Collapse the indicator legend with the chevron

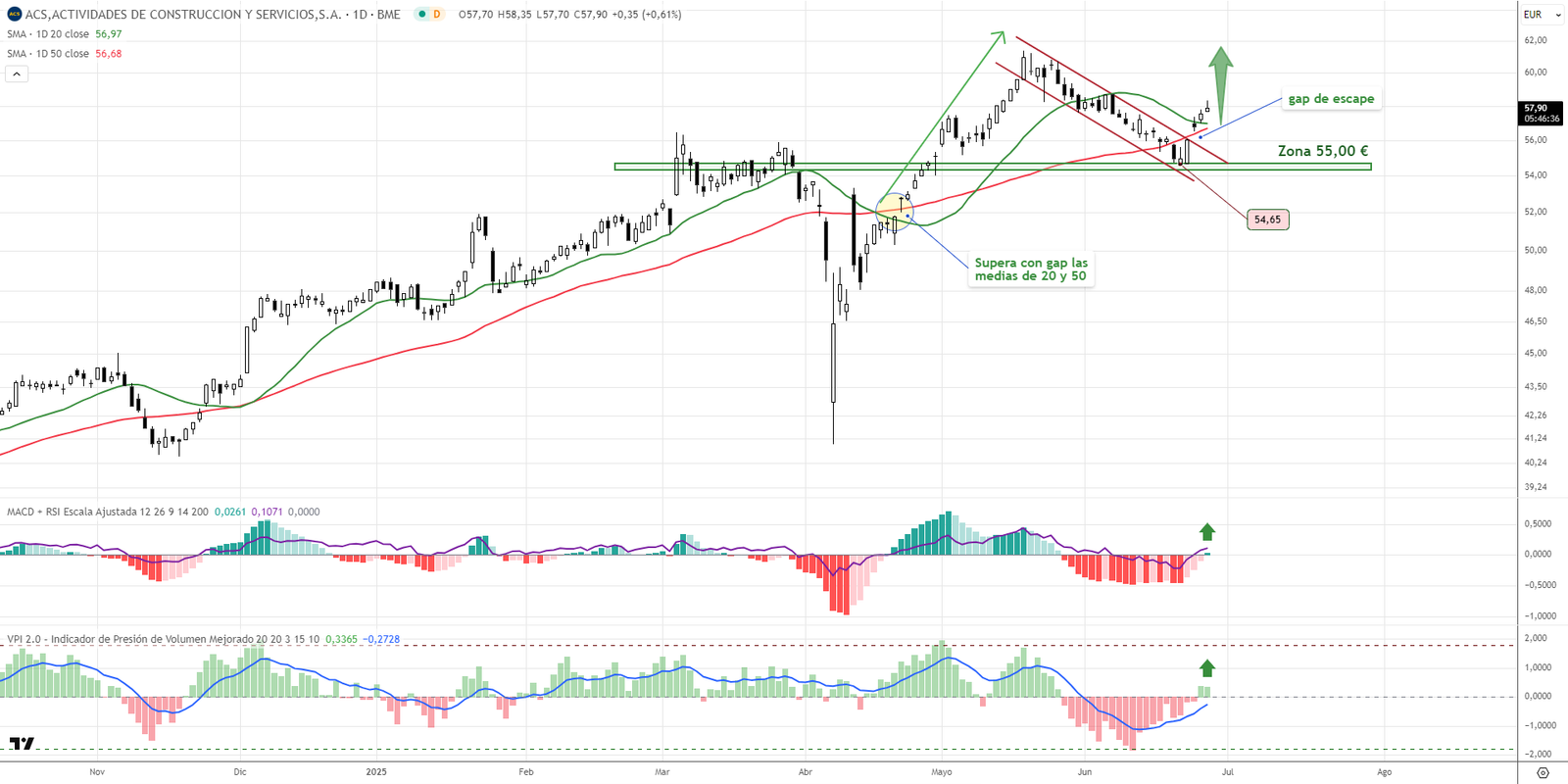tap(17, 73)
